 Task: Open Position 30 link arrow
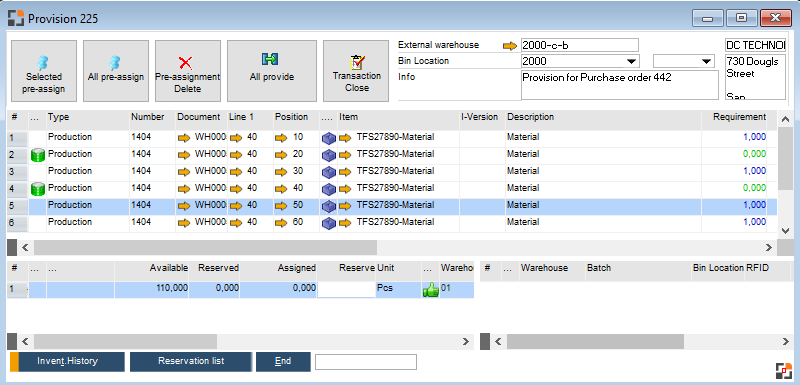[282, 172]
